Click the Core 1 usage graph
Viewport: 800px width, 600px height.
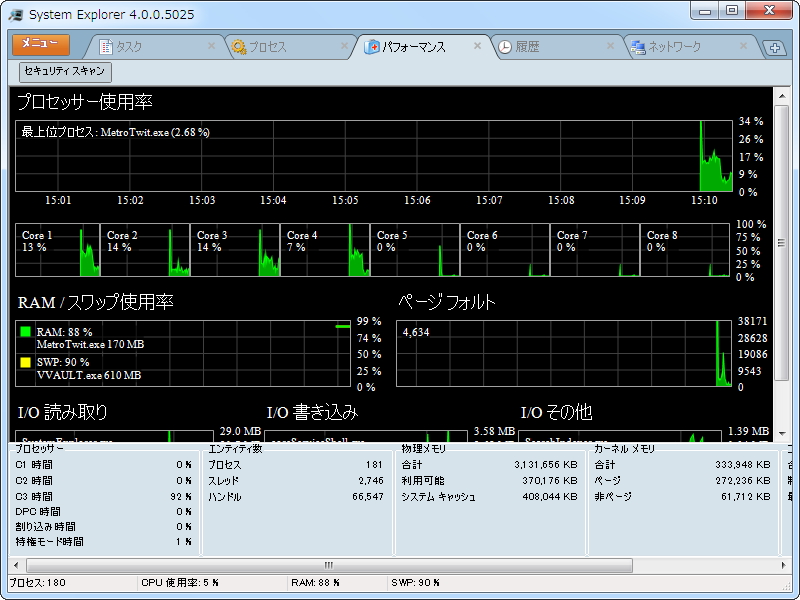tap(58, 250)
